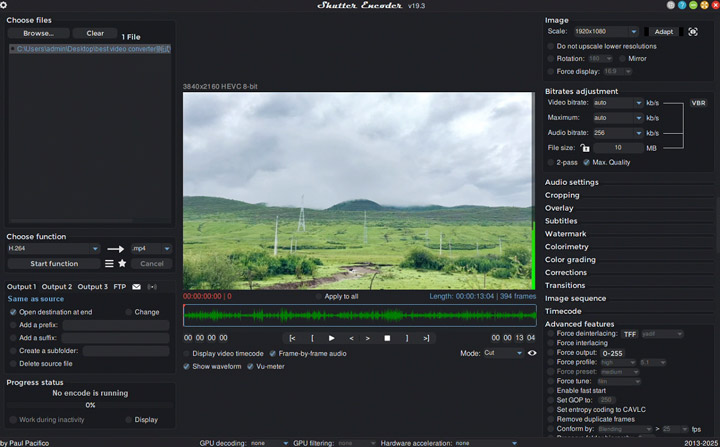Click the email notification envelope icon
Viewport: 720px width, 447px height.
click(137, 287)
